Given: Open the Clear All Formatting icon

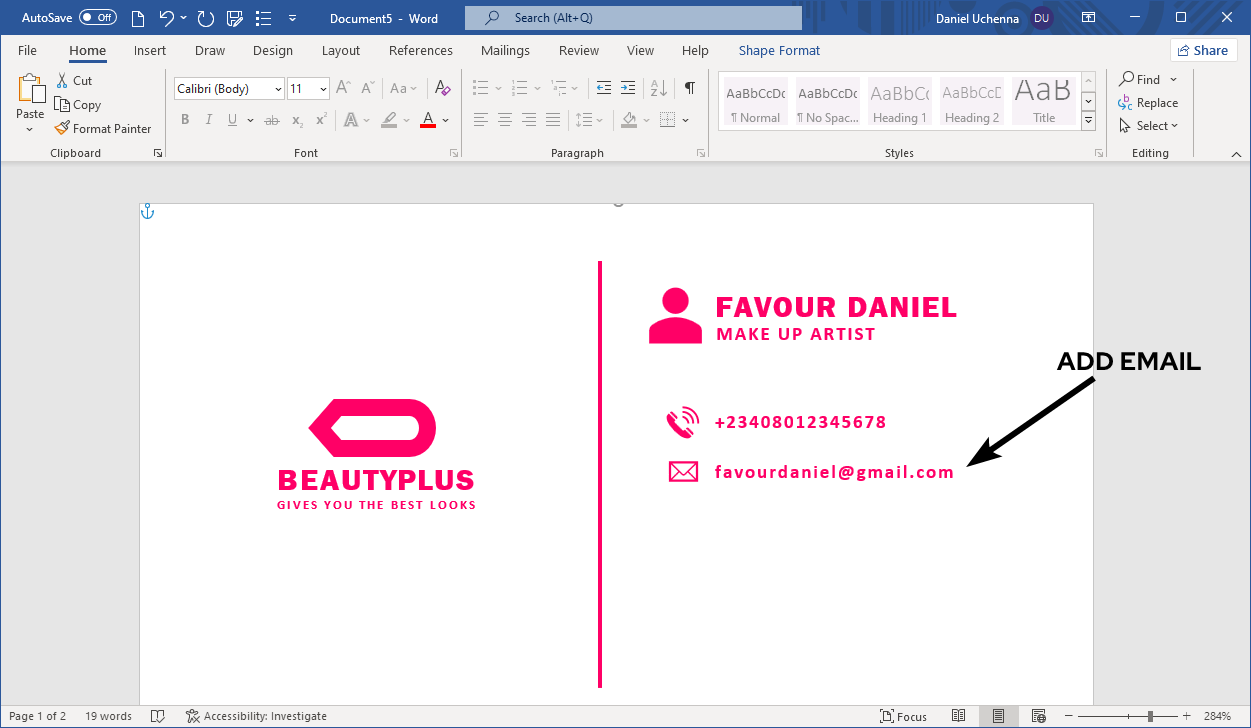Looking at the screenshot, I should click(x=442, y=88).
